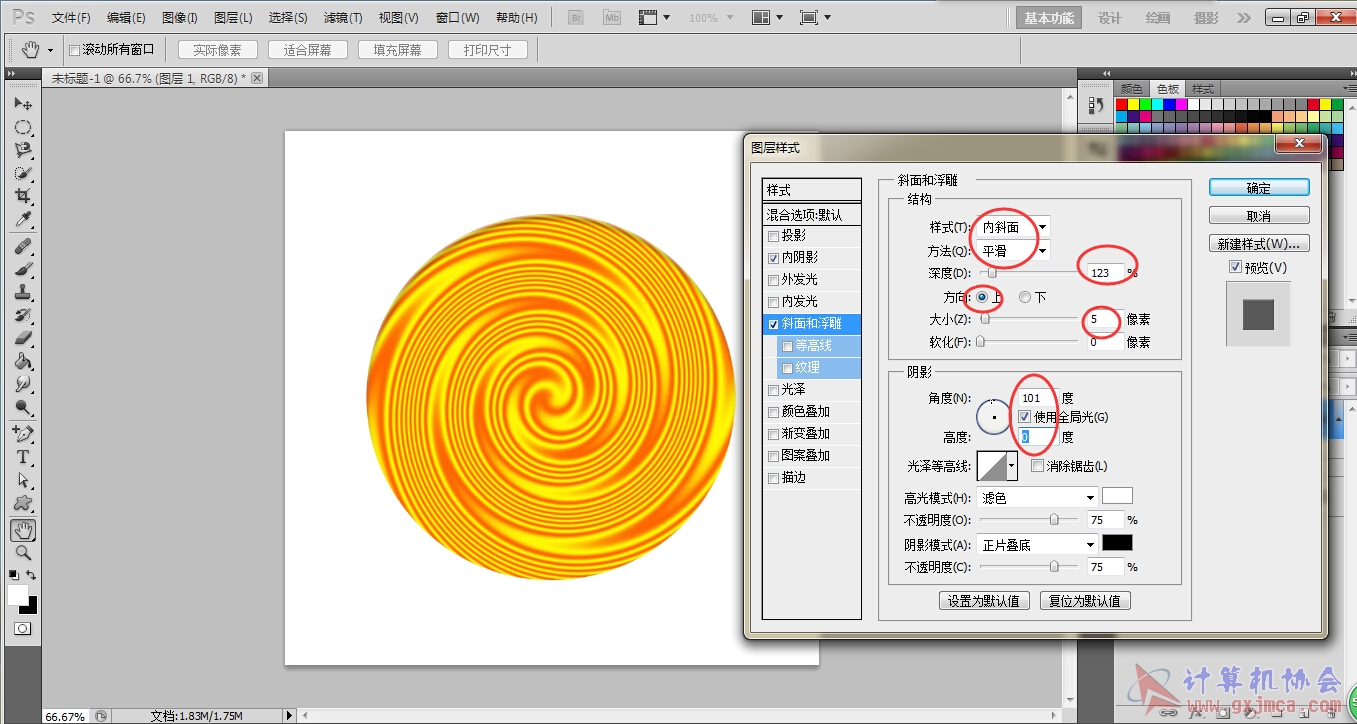Open the 图层(L) menu
This screenshot has width=1357, height=724.
pos(233,18)
